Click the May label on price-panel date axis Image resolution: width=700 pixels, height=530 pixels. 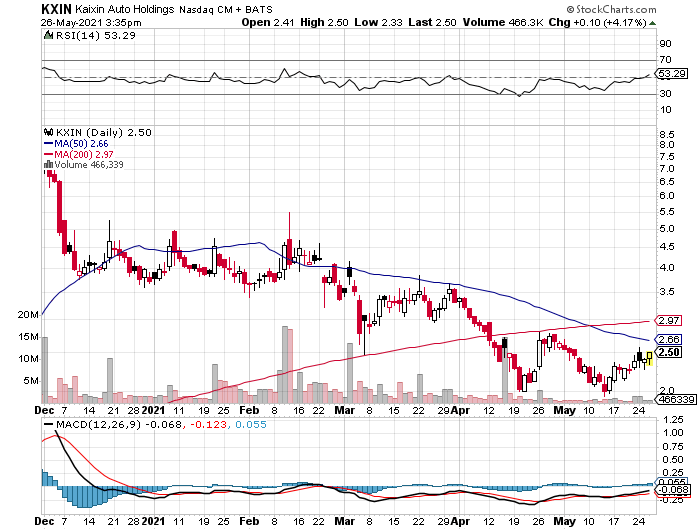(564, 410)
